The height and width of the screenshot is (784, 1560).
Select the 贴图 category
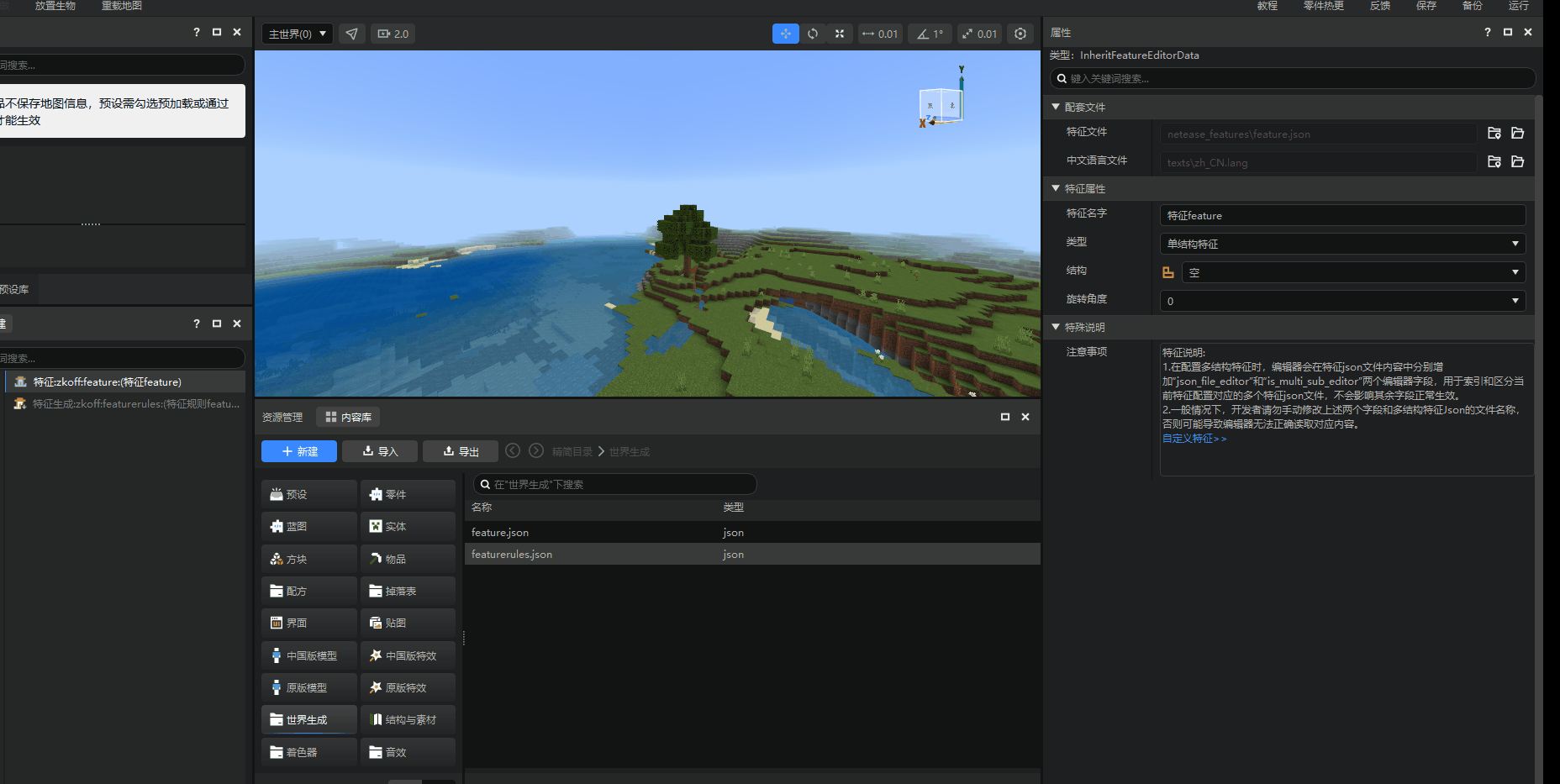pyautogui.click(x=408, y=623)
